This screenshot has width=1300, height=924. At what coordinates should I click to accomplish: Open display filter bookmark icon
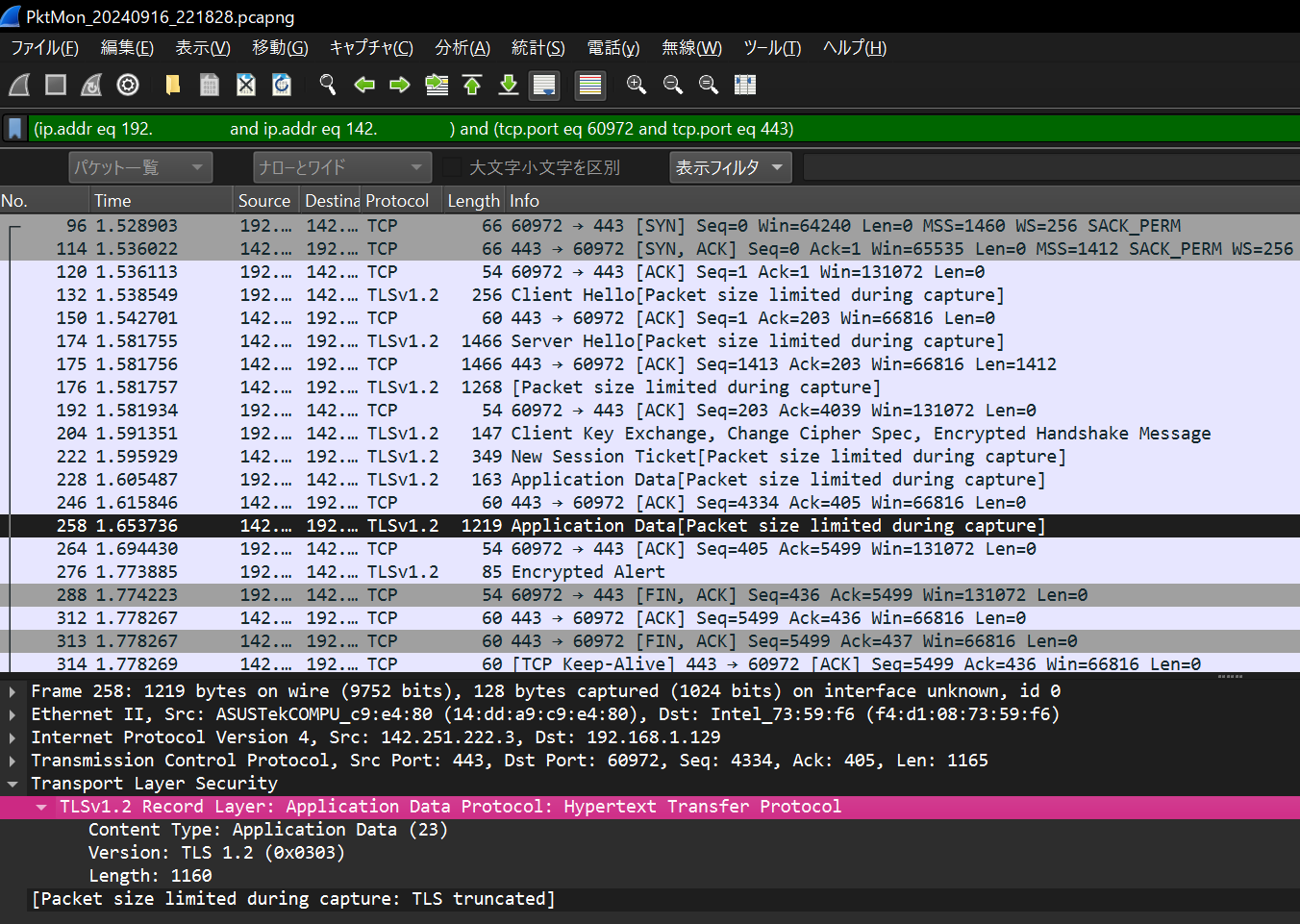(x=15, y=129)
